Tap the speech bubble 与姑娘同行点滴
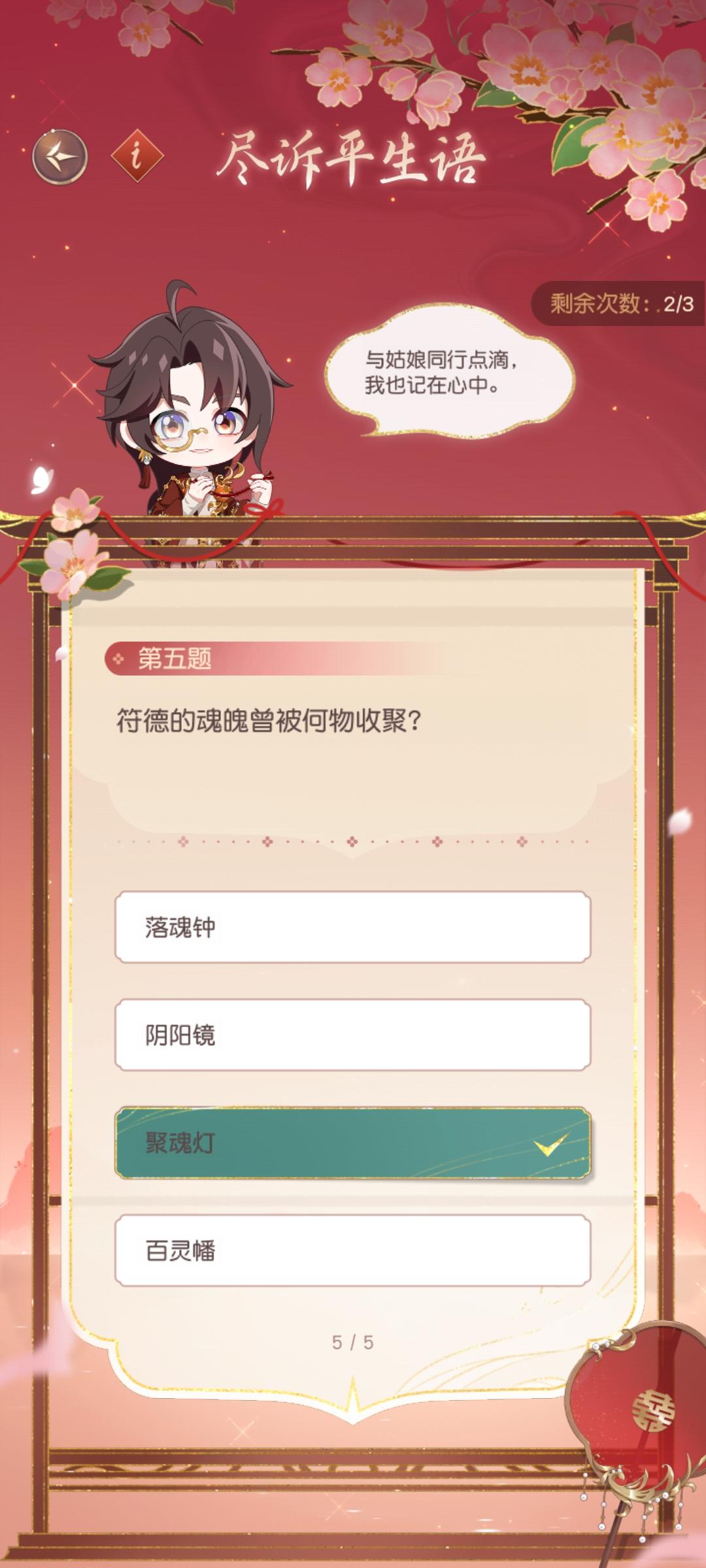 [450, 371]
